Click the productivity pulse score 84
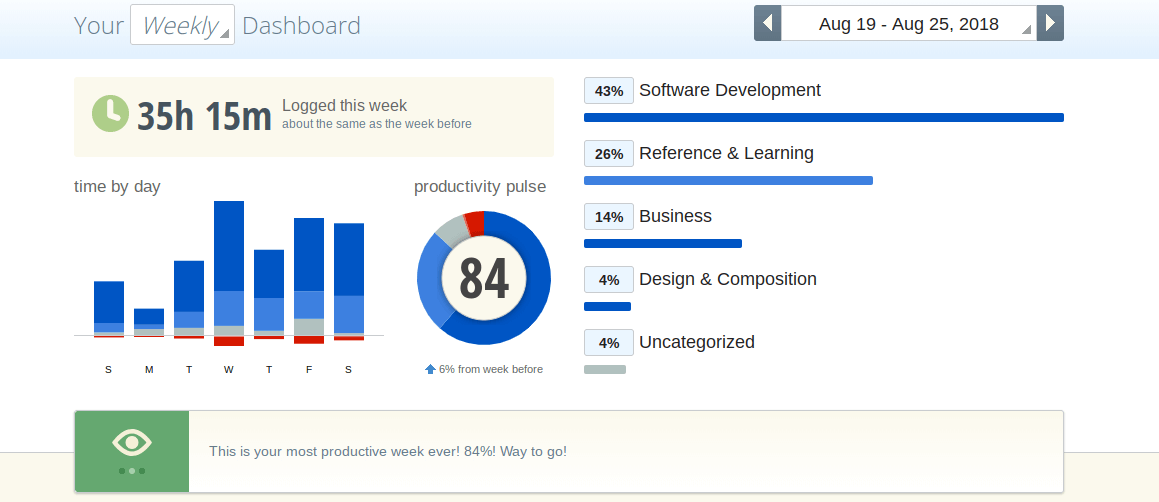Screen dimensions: 1159x502 (x=484, y=278)
